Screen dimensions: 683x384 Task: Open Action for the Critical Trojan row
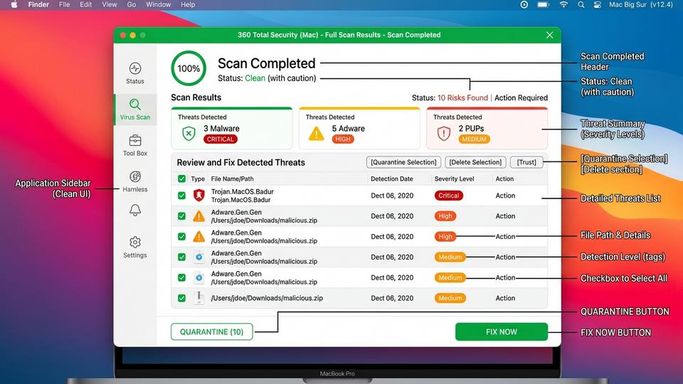point(505,195)
